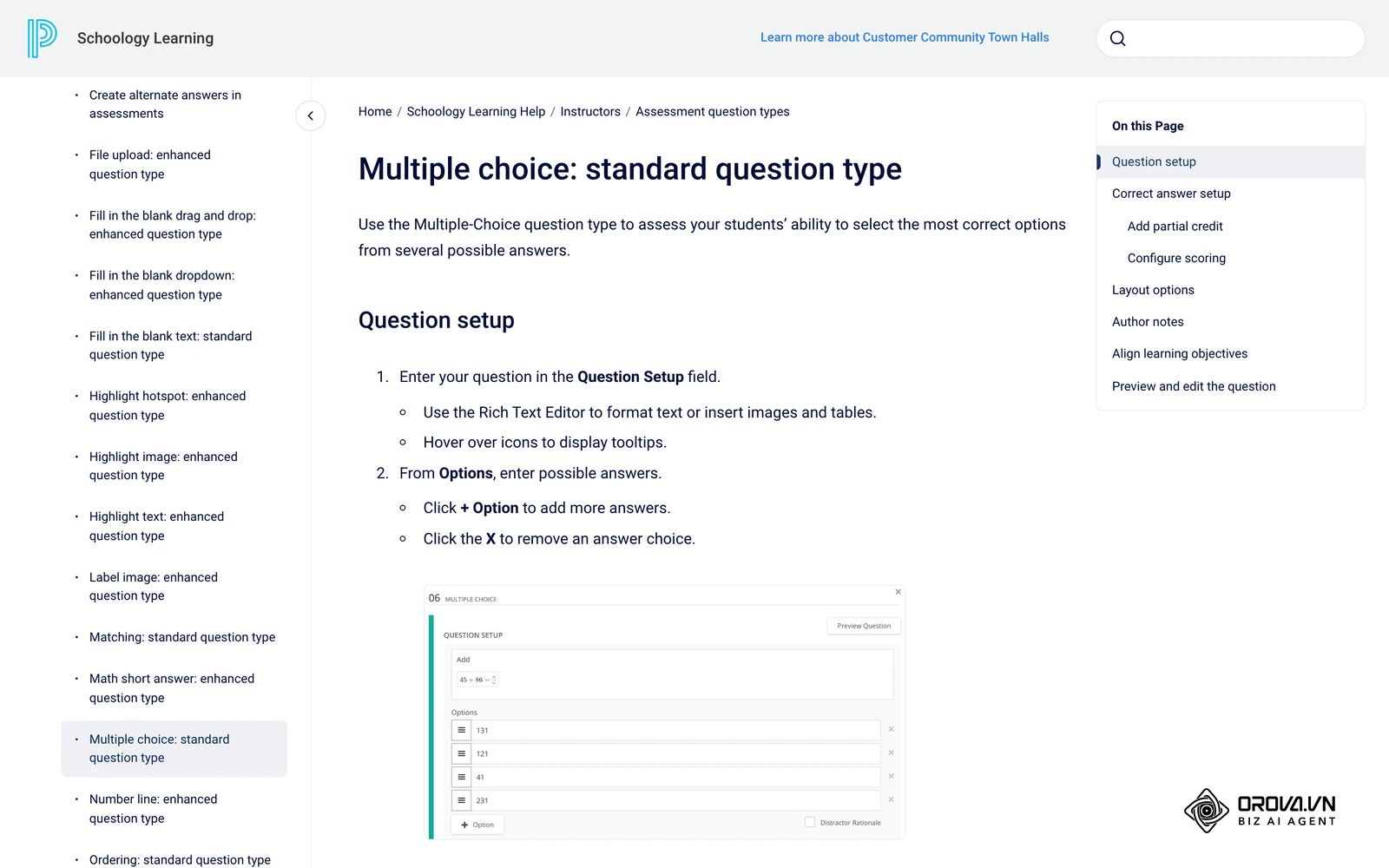1389x868 pixels.
Task: Open Fill in the blank dropdown page
Action: pos(161,285)
